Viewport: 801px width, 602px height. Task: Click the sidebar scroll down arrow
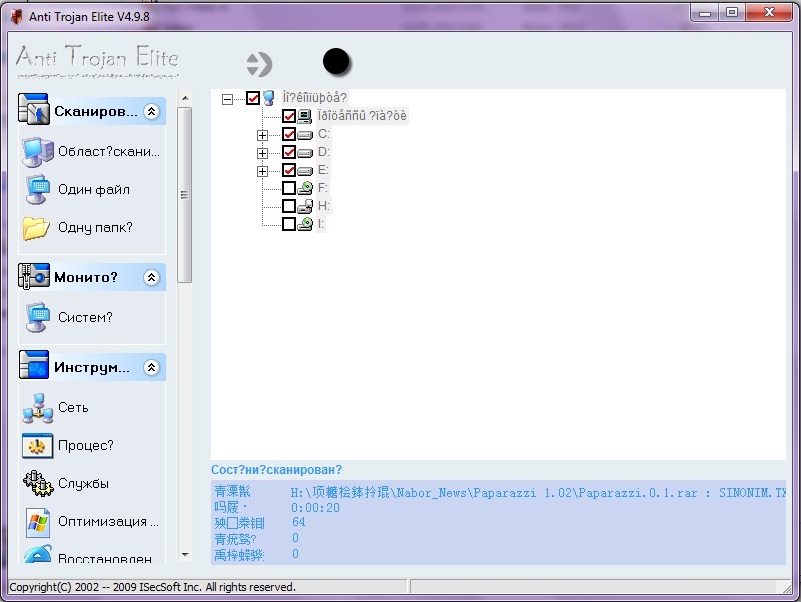tap(184, 554)
